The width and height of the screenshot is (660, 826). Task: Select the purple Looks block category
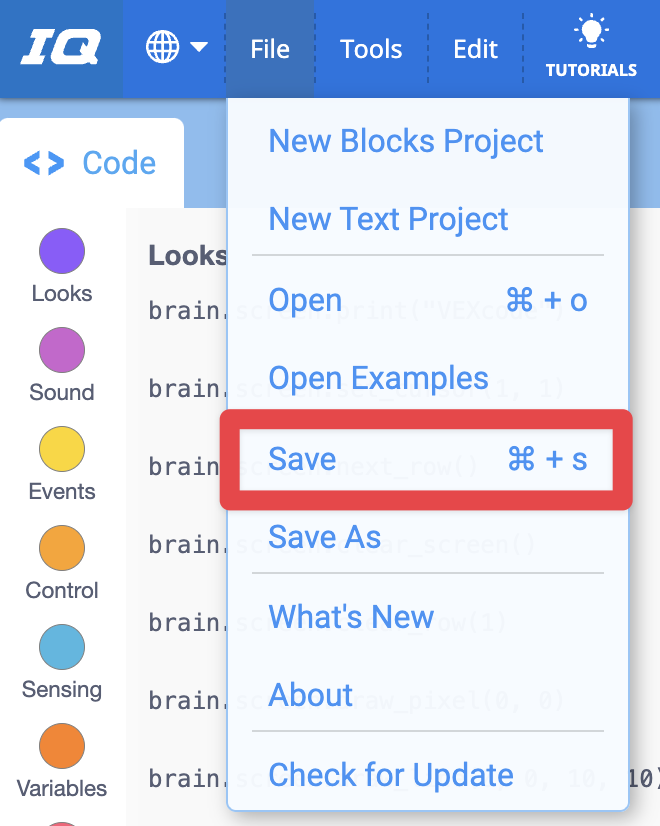[x=61, y=251]
